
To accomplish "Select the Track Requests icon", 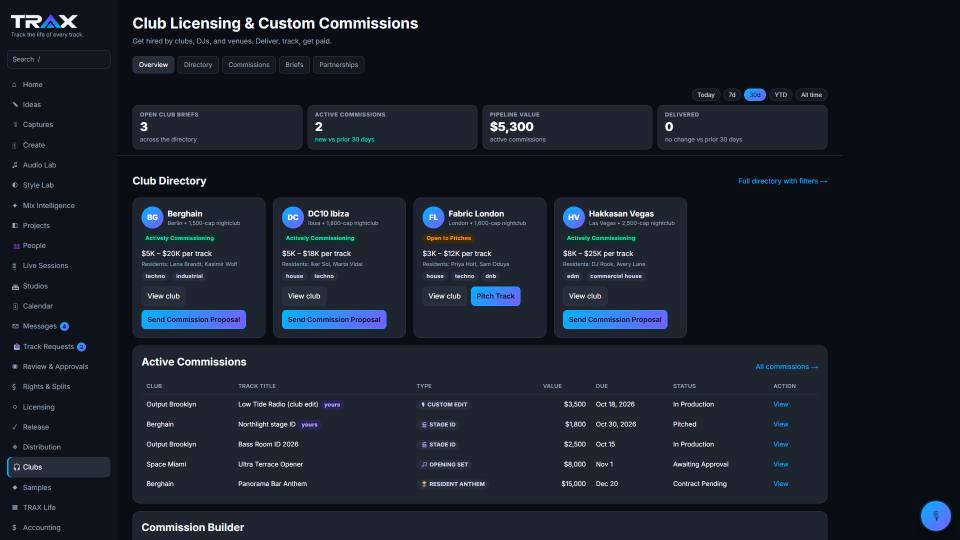I will tap(17, 347).
